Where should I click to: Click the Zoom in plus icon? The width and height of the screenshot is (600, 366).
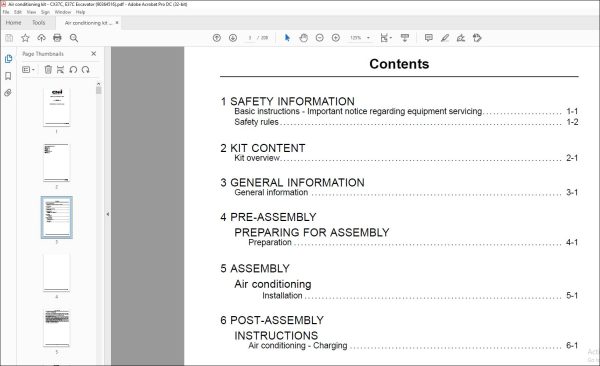pyautogui.click(x=336, y=38)
